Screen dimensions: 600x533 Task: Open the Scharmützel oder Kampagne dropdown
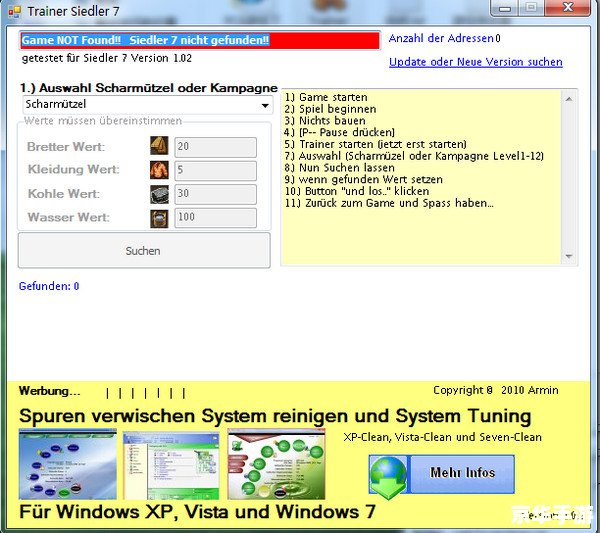pyautogui.click(x=148, y=105)
